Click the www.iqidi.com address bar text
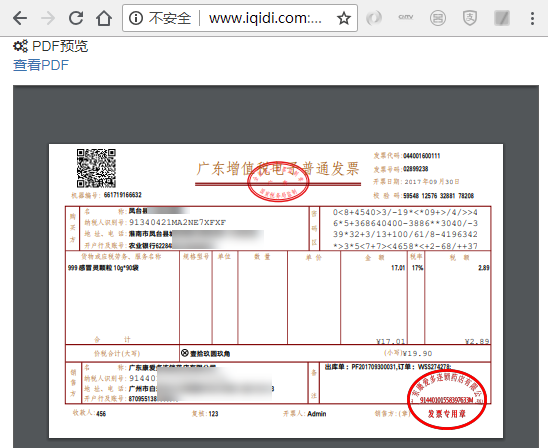 click(x=265, y=18)
